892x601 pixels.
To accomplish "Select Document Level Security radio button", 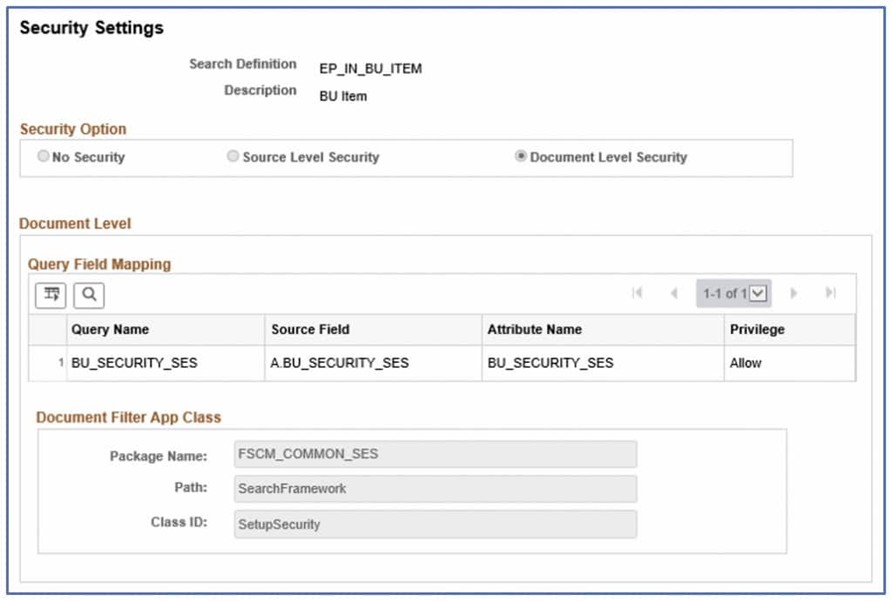I will point(520,157).
